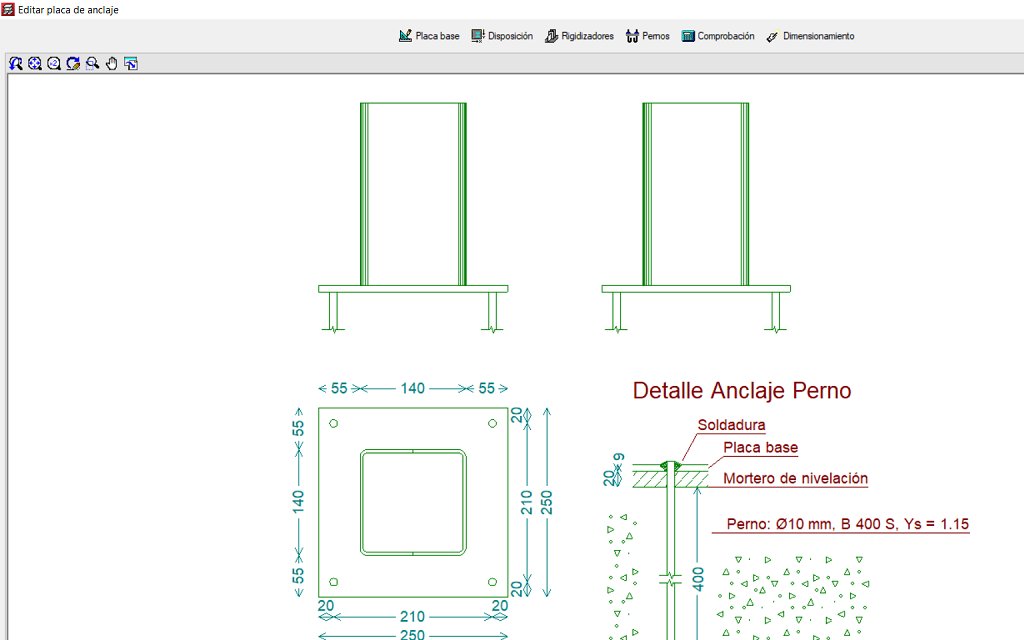Open the Placa base menu
The height and width of the screenshot is (640, 1024).
tap(429, 36)
